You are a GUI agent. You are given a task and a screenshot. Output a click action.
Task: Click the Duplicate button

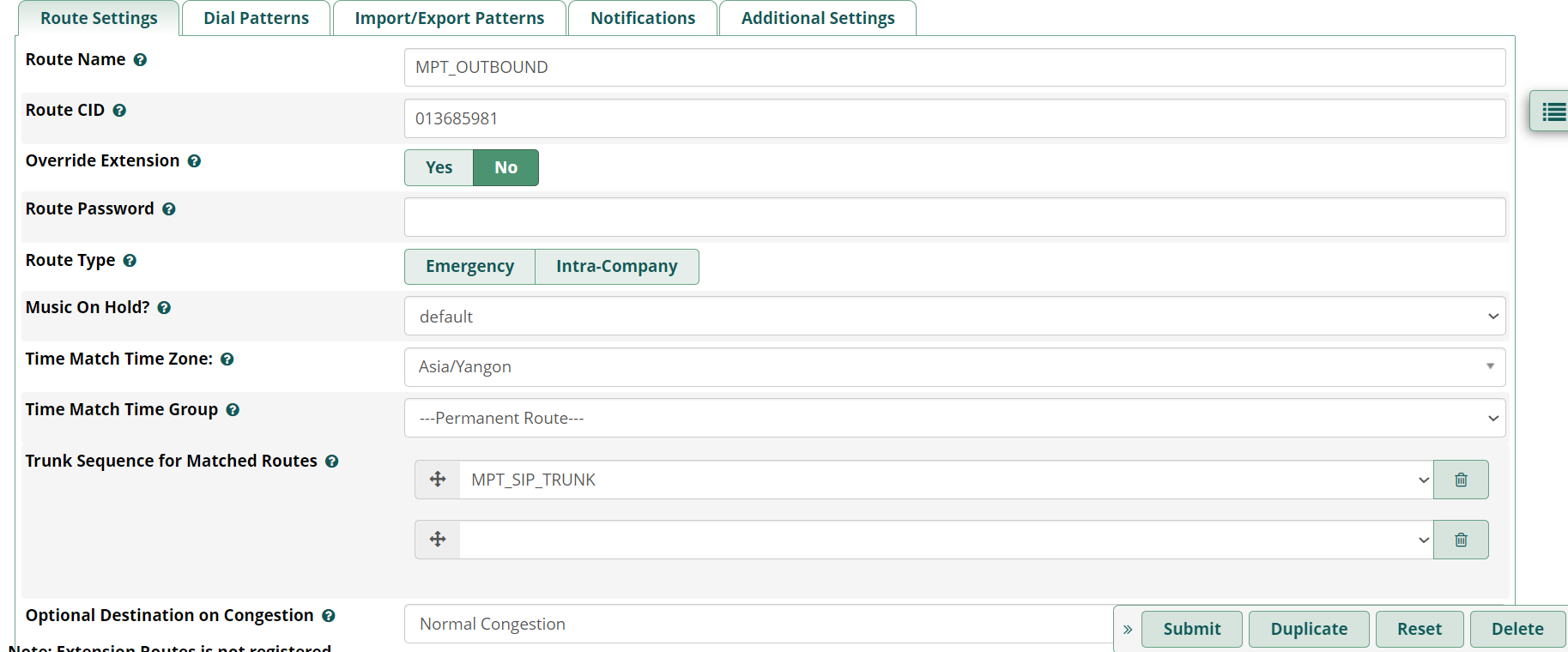1309,629
